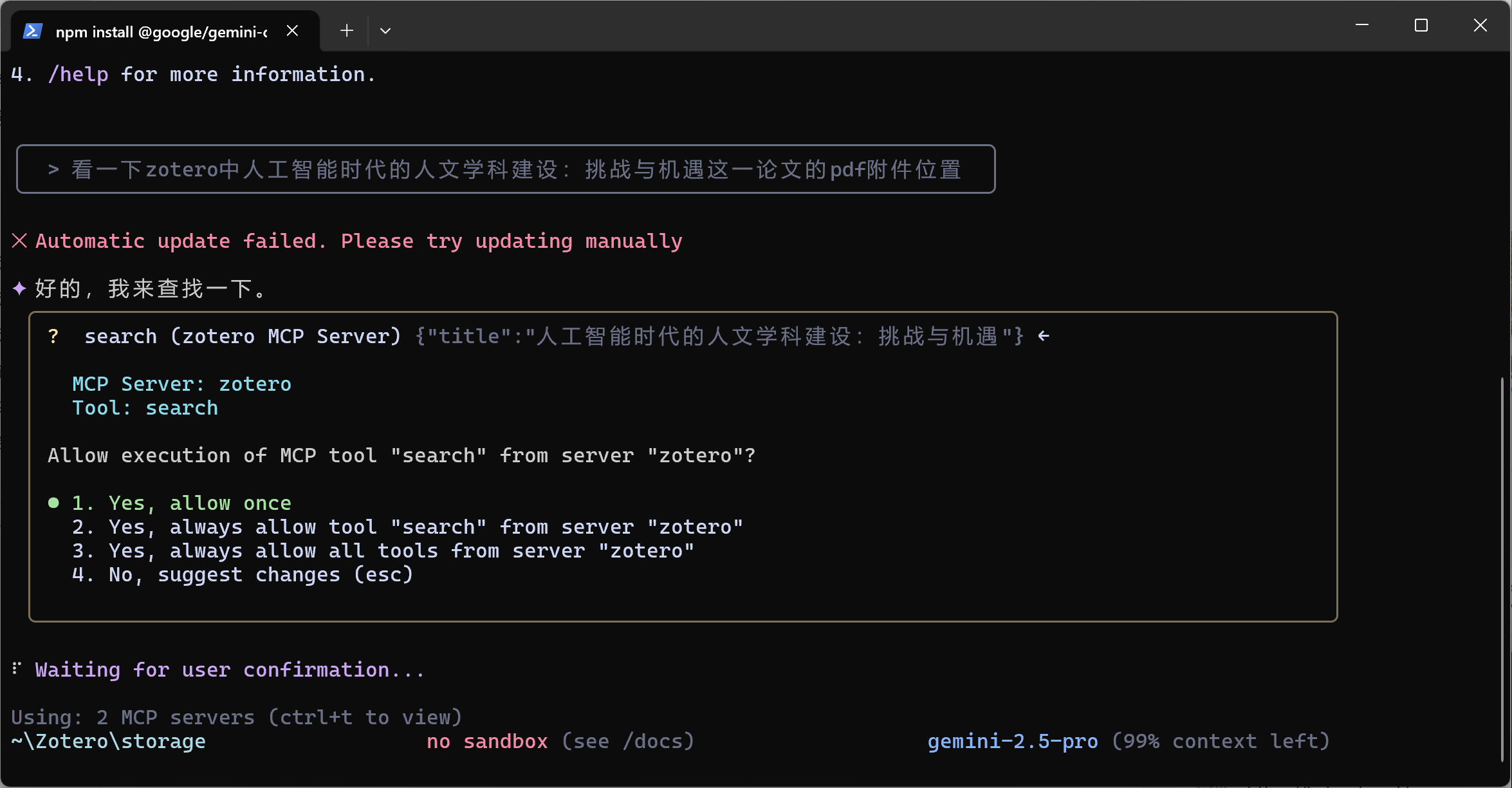Image resolution: width=1512 pixels, height=788 pixels.
Task: Open a new tab with the plus icon
Action: pyautogui.click(x=346, y=30)
